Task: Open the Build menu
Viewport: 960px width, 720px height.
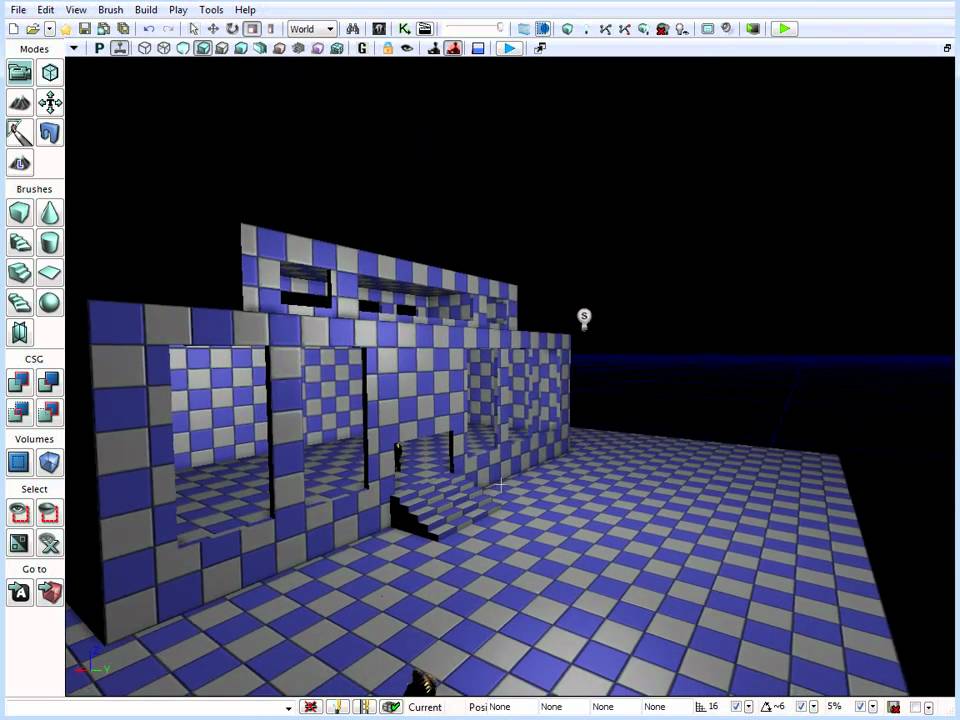Action: coord(146,10)
